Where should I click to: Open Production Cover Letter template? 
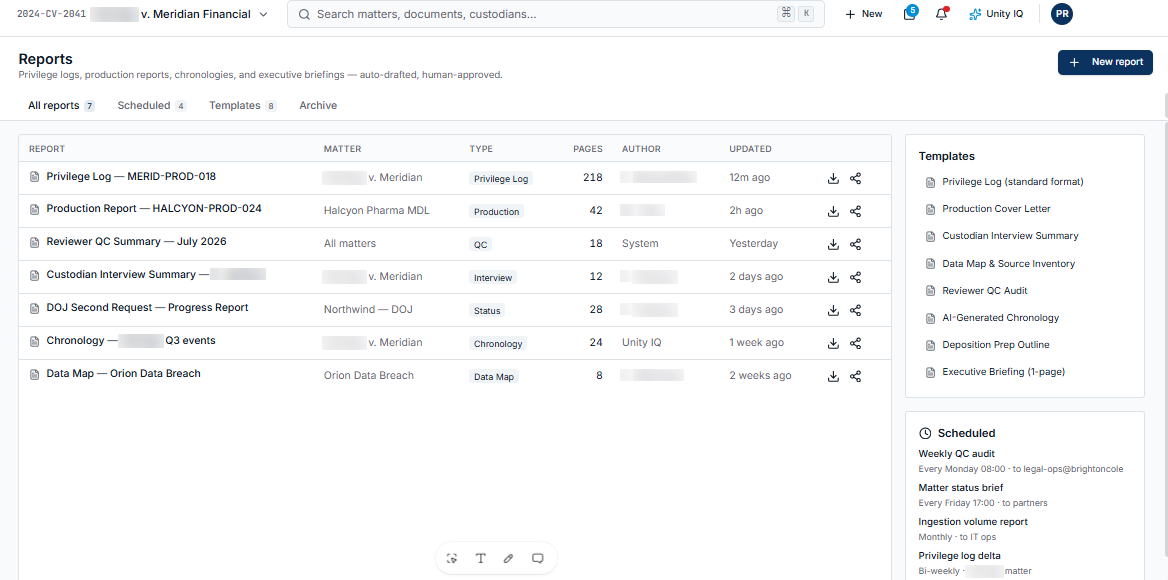click(x=996, y=208)
